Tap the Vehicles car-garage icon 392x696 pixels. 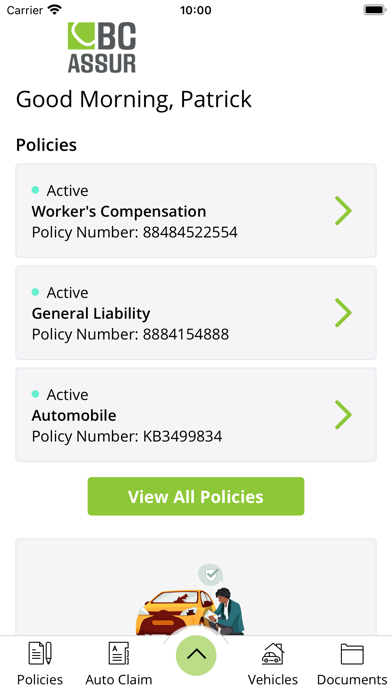click(273, 653)
